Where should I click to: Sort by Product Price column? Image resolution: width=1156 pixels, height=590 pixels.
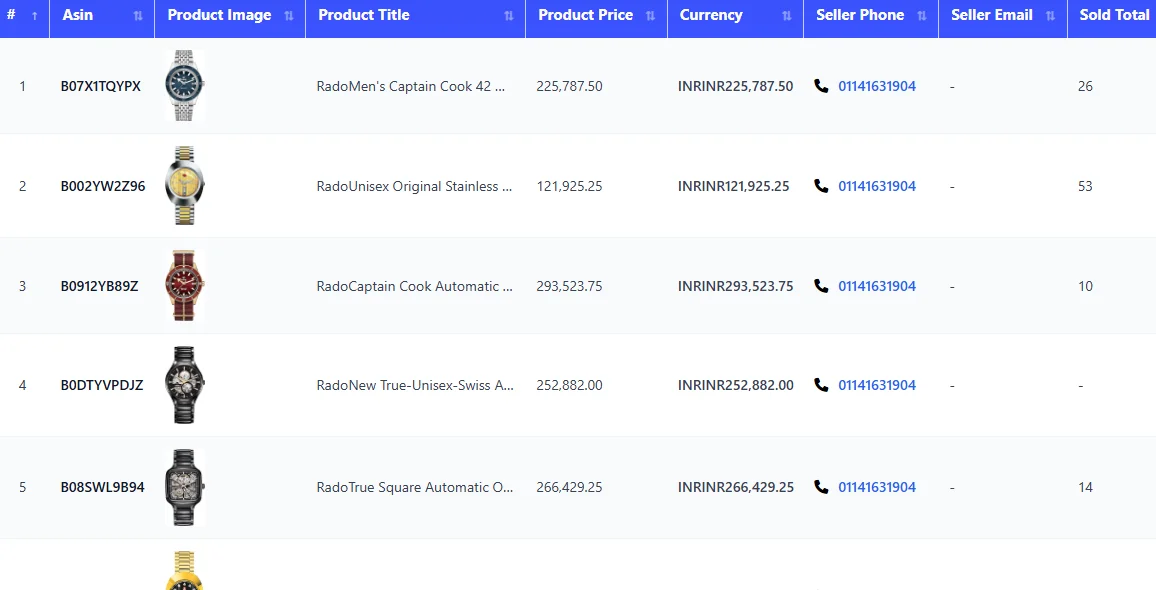point(651,15)
